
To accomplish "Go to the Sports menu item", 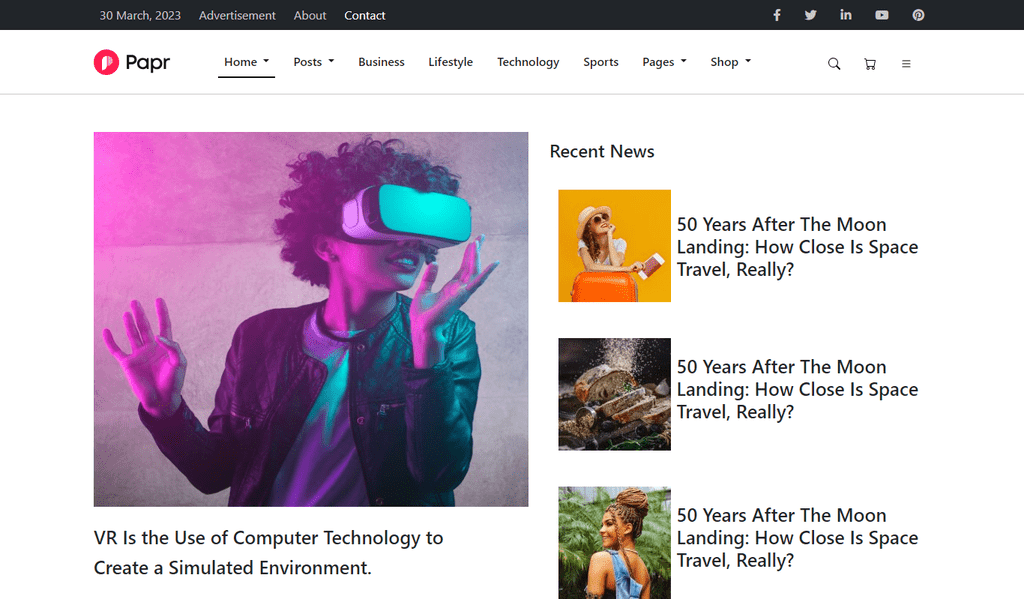I will (x=601, y=62).
